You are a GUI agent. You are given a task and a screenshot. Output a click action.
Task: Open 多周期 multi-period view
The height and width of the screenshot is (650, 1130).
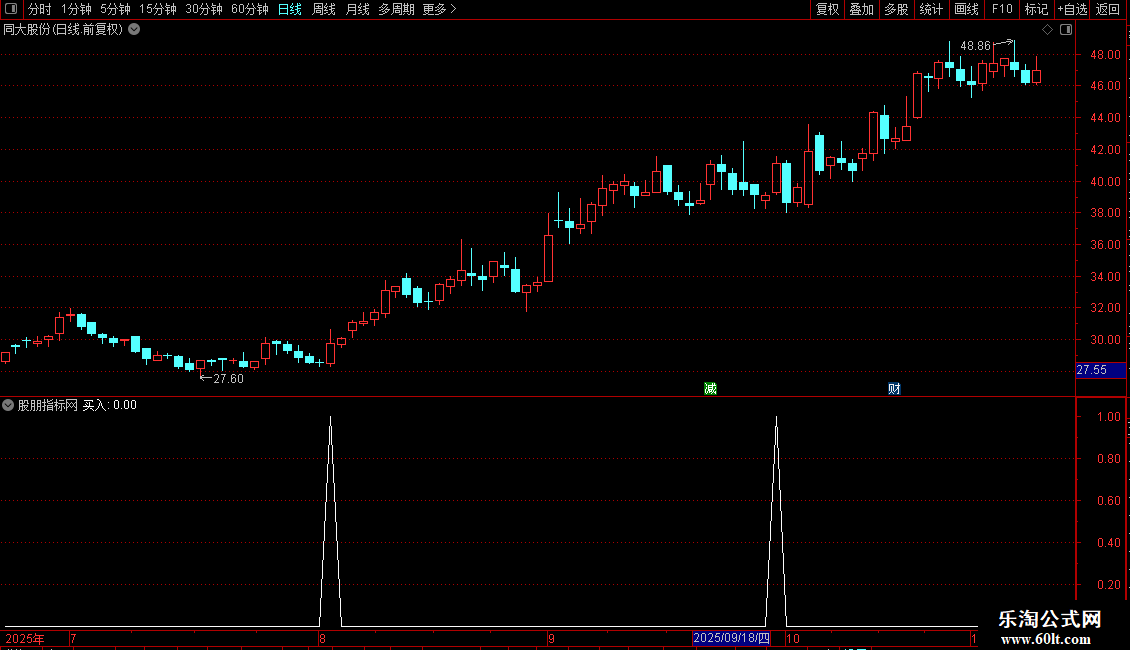point(396,9)
